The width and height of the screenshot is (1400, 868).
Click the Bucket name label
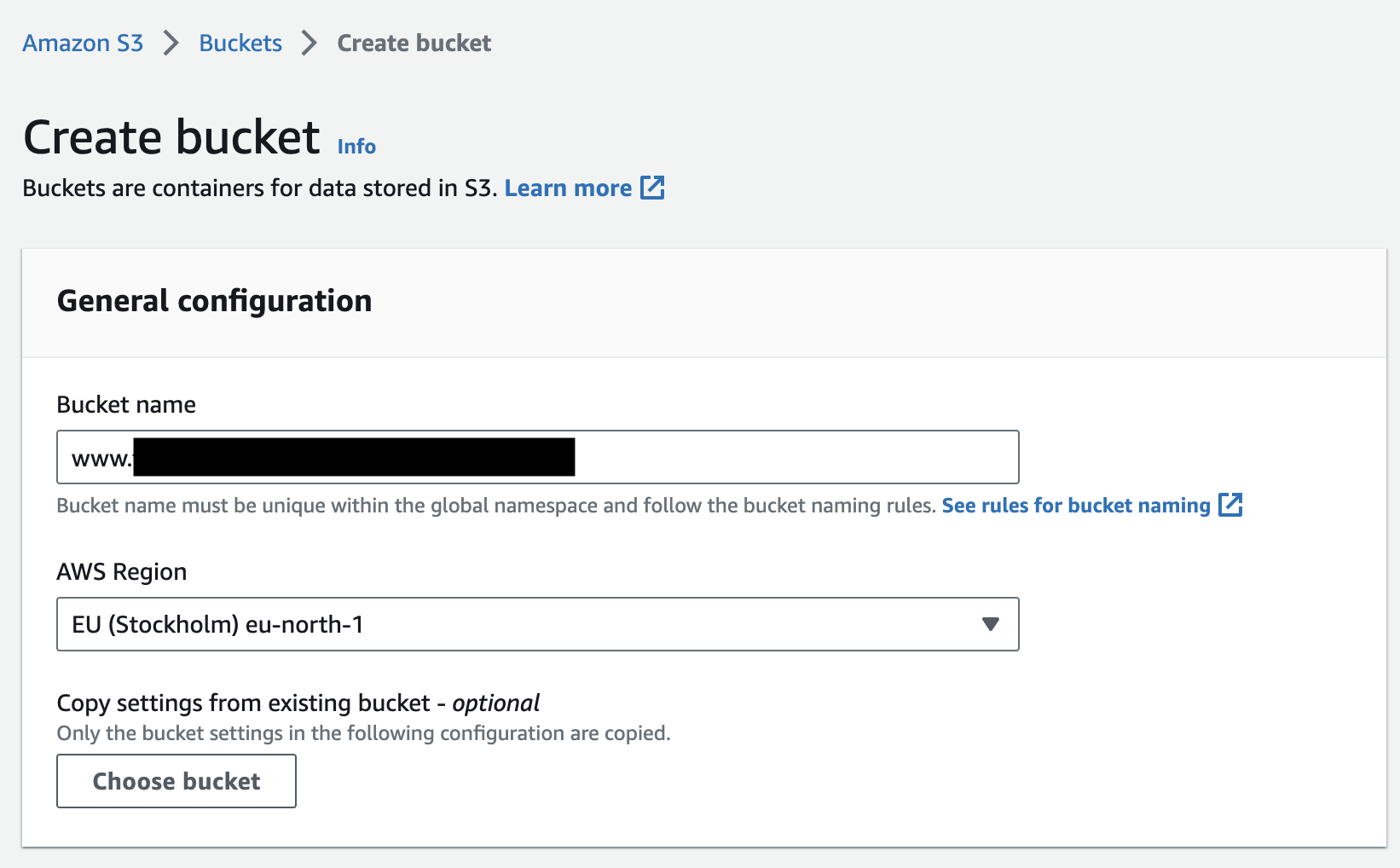point(126,404)
